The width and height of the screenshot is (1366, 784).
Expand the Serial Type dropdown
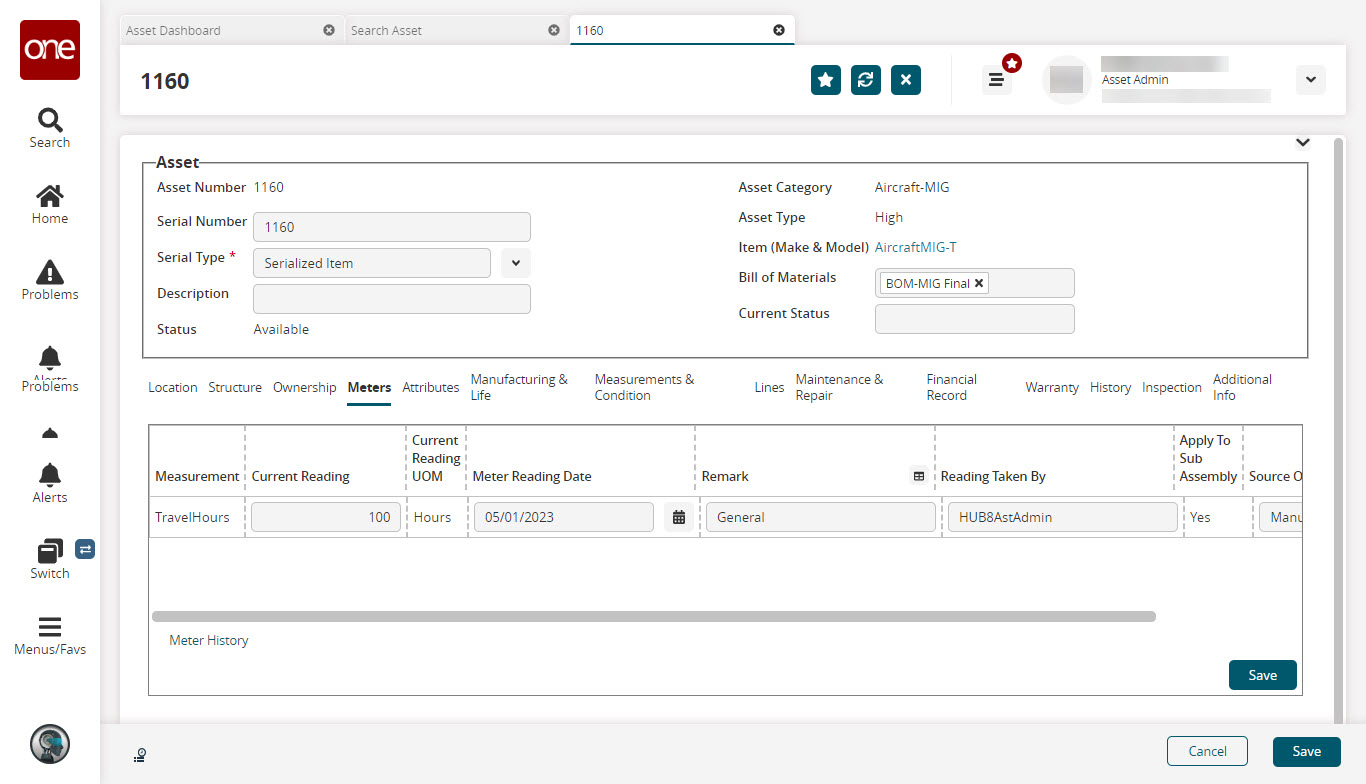pyautogui.click(x=515, y=263)
